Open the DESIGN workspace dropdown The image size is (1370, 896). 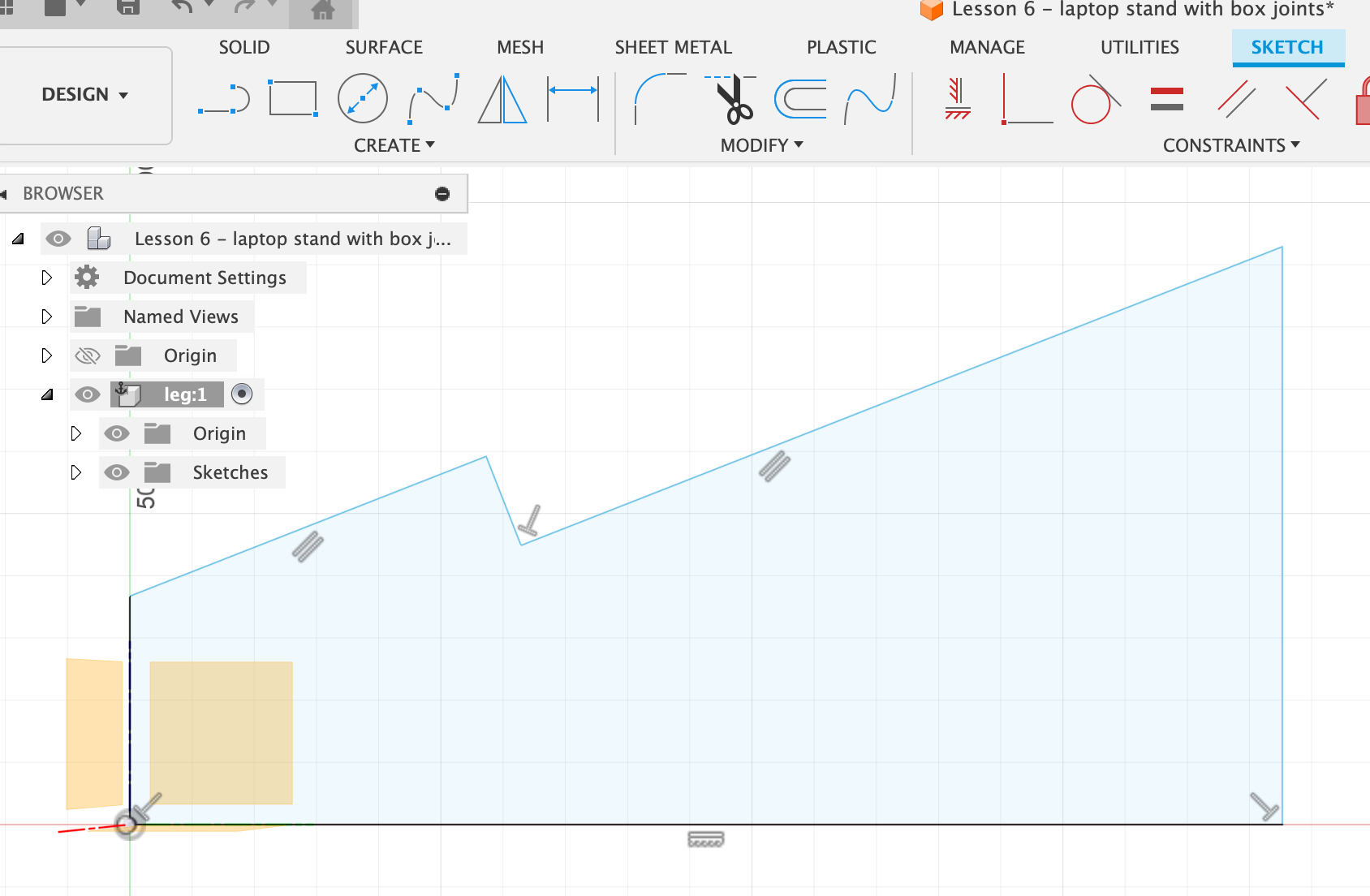84,95
